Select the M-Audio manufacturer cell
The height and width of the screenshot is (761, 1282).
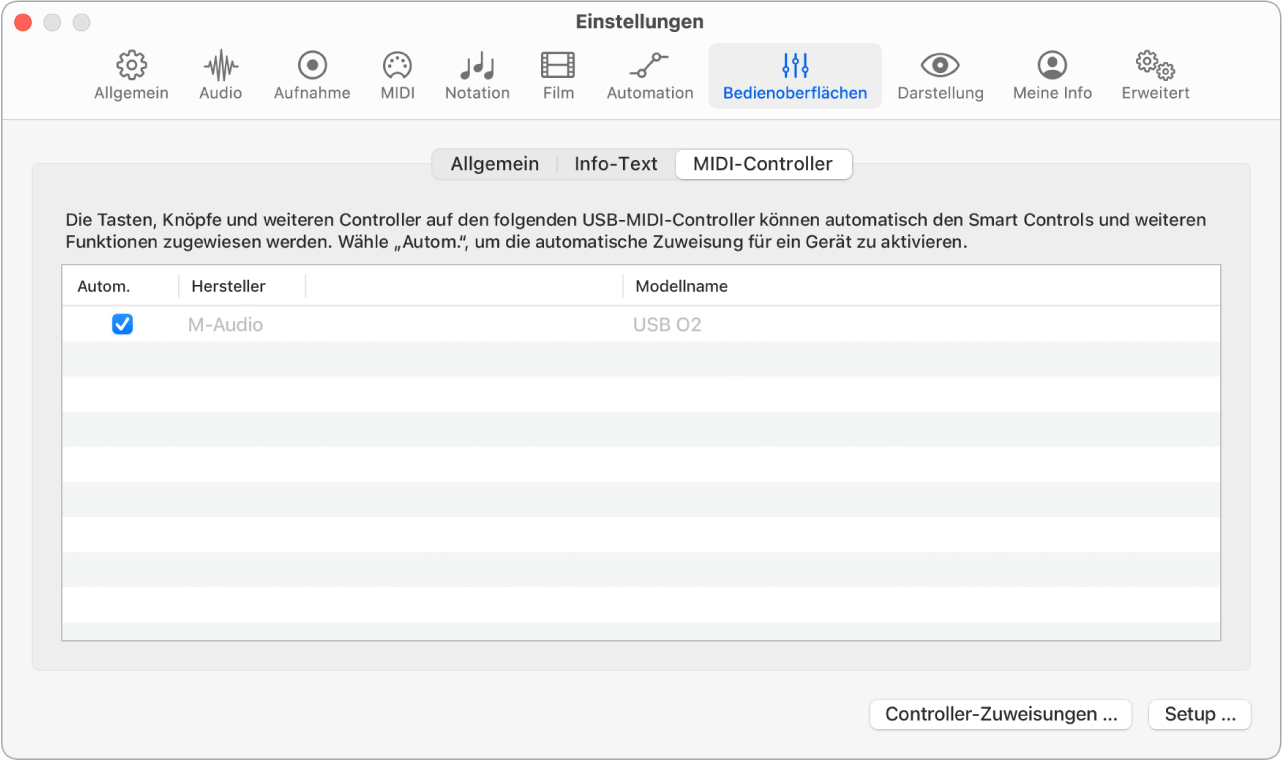(226, 325)
